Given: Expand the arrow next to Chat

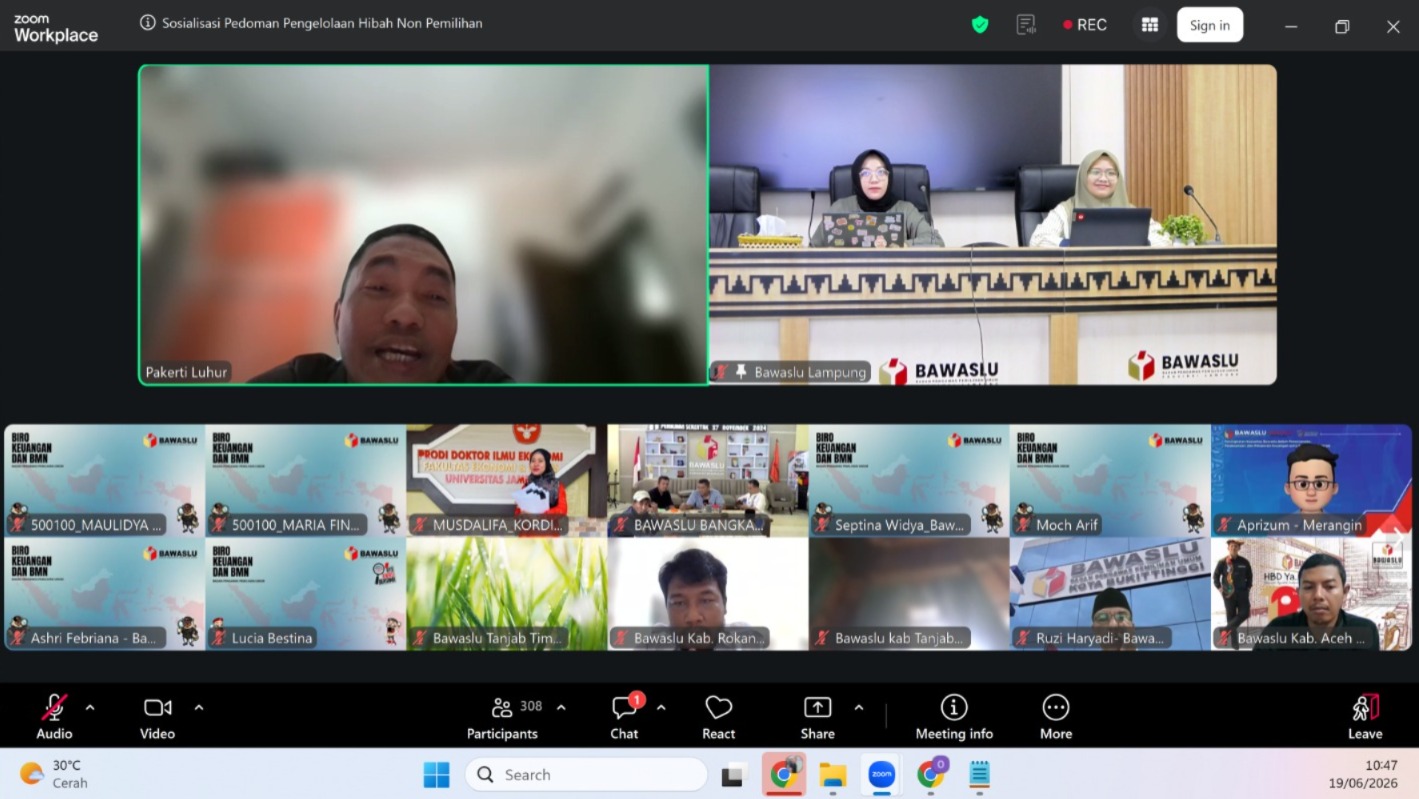Looking at the screenshot, I should [x=661, y=707].
